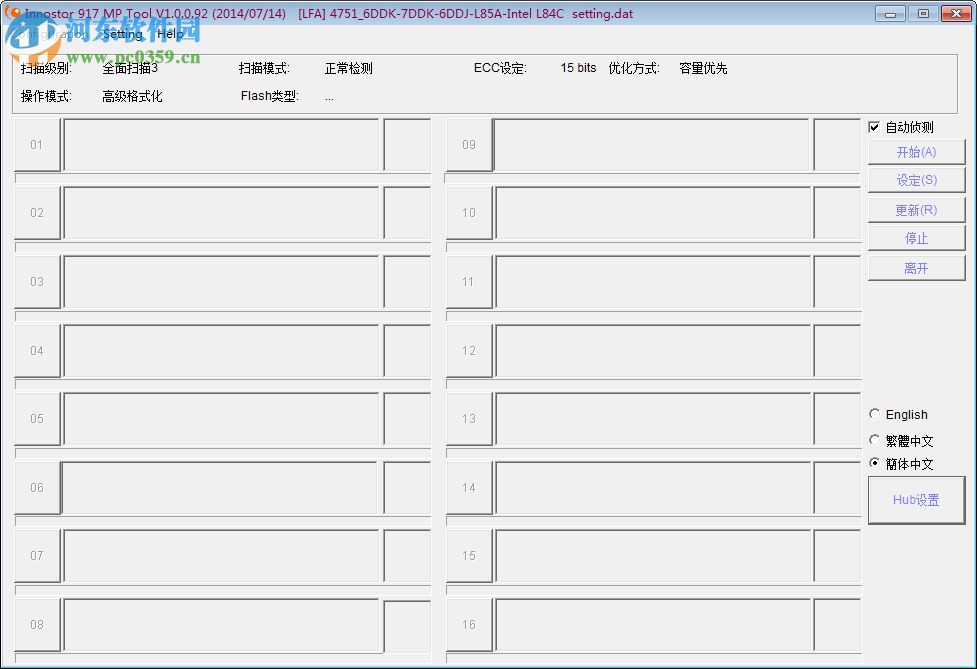Click the 开始(A) start button
Screen dimensions: 977x669
point(915,151)
